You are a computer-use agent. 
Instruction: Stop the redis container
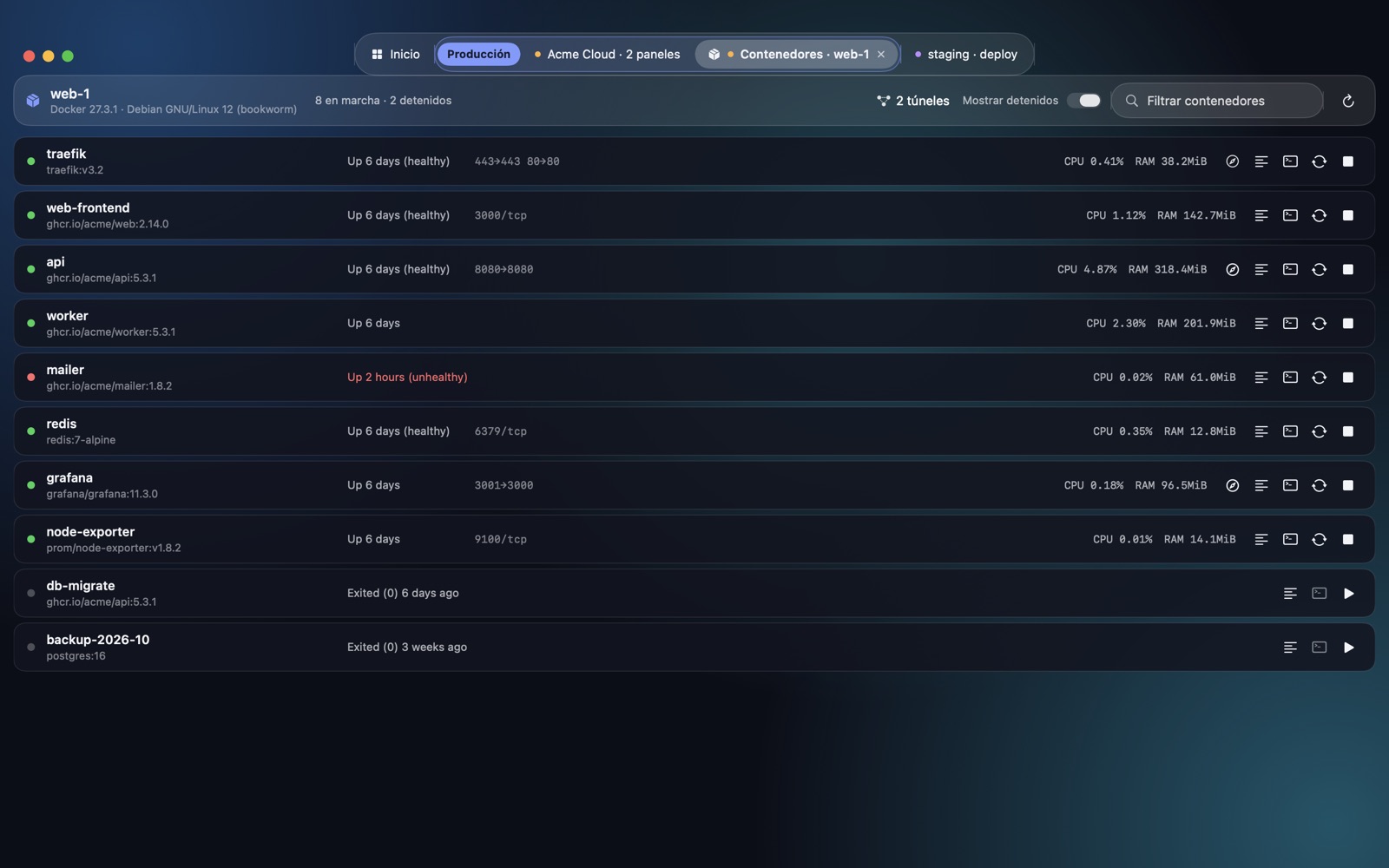pyautogui.click(x=1348, y=431)
